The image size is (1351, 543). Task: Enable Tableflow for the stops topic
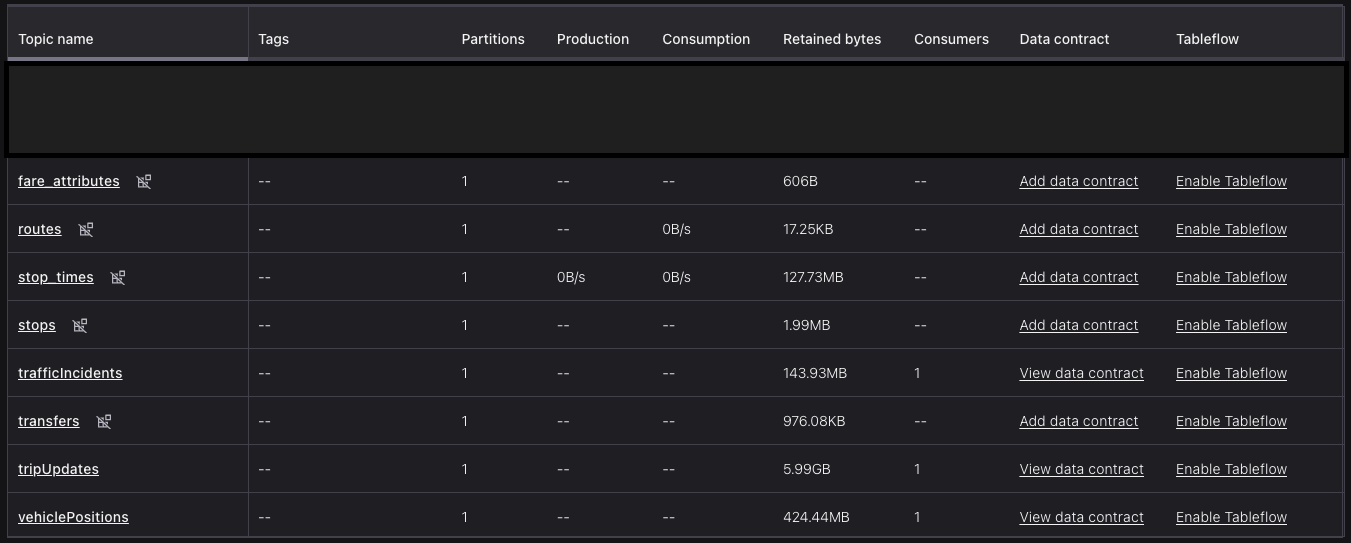1230,325
